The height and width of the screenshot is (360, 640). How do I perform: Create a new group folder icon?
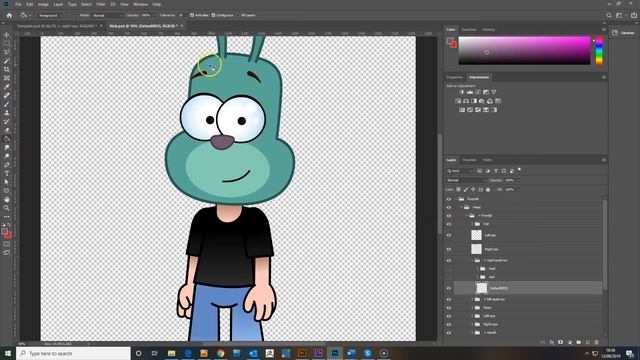point(579,342)
